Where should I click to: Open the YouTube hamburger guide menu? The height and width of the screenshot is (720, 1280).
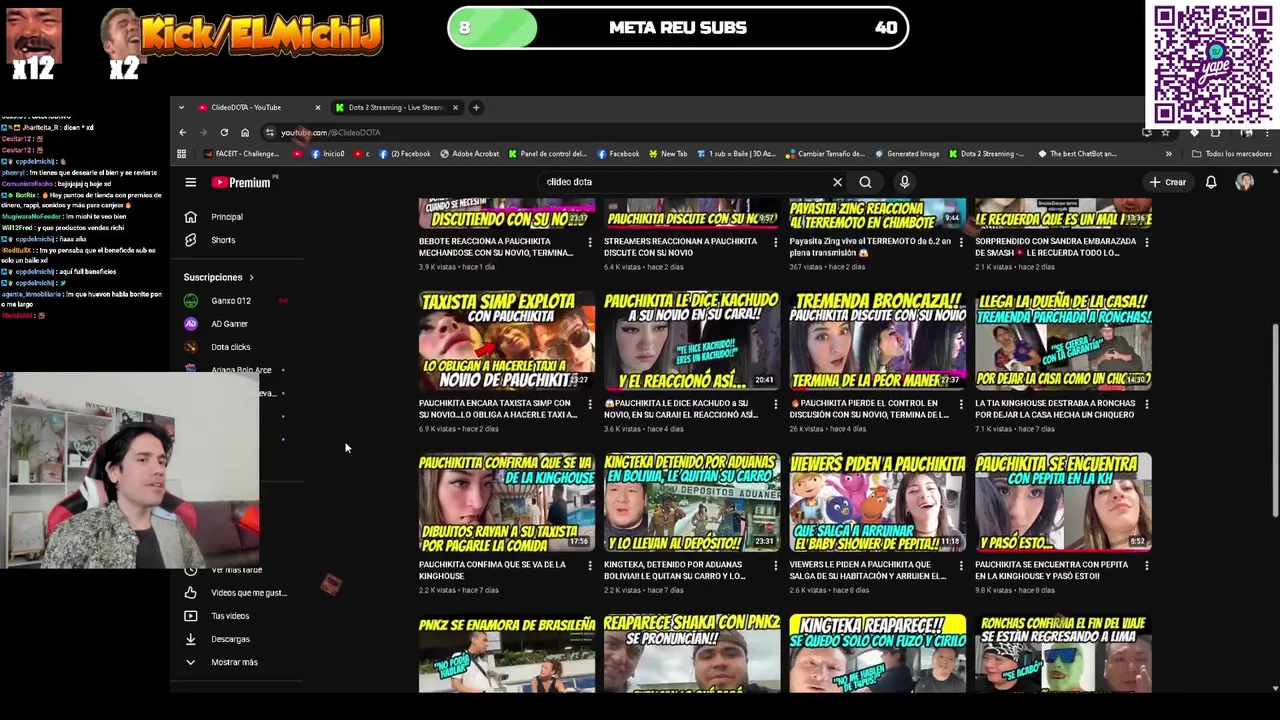tap(190, 182)
